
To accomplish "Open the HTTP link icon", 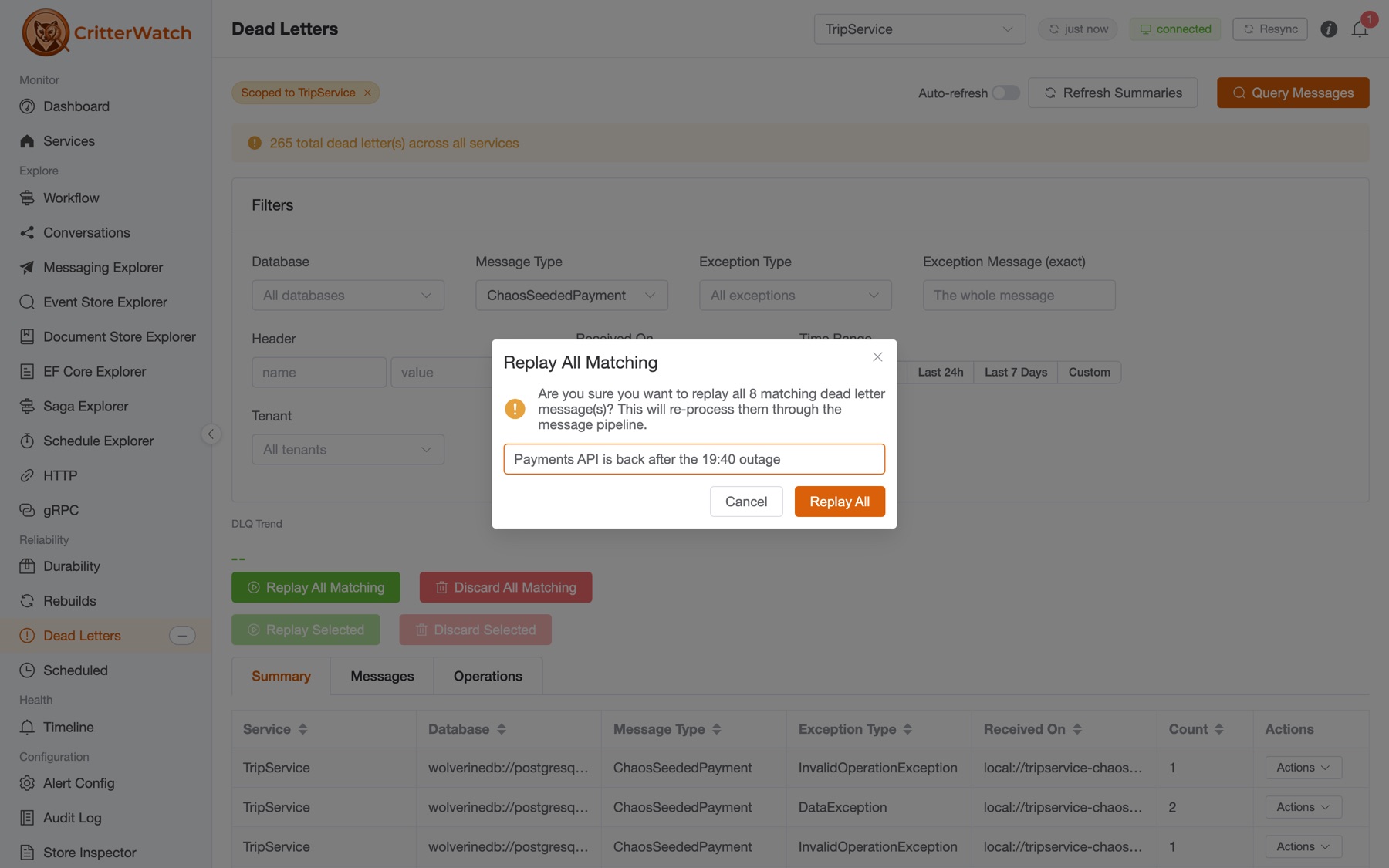I will coord(27,476).
